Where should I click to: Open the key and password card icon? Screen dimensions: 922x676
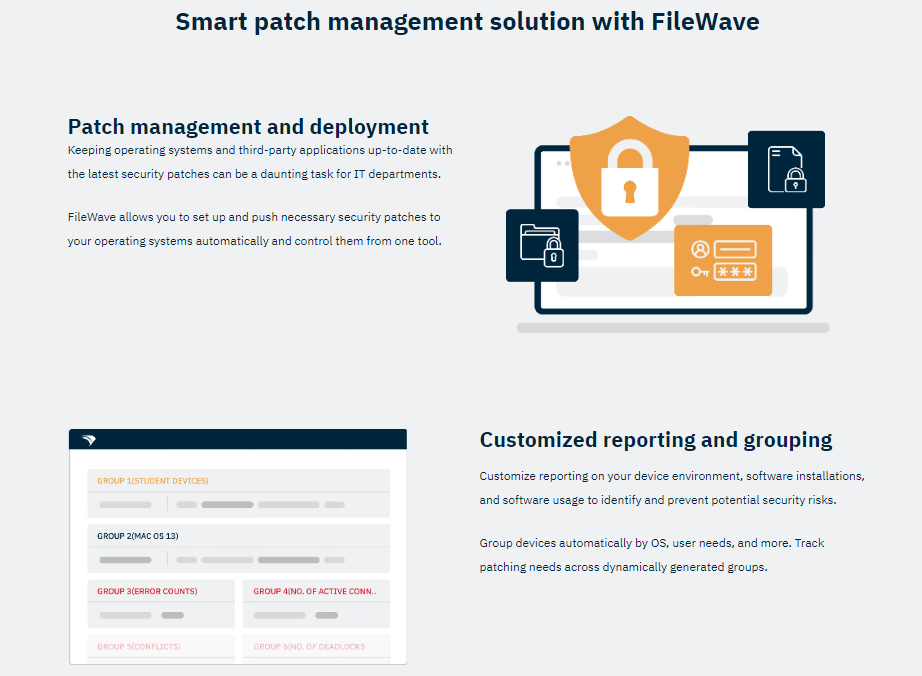pyautogui.click(x=723, y=260)
